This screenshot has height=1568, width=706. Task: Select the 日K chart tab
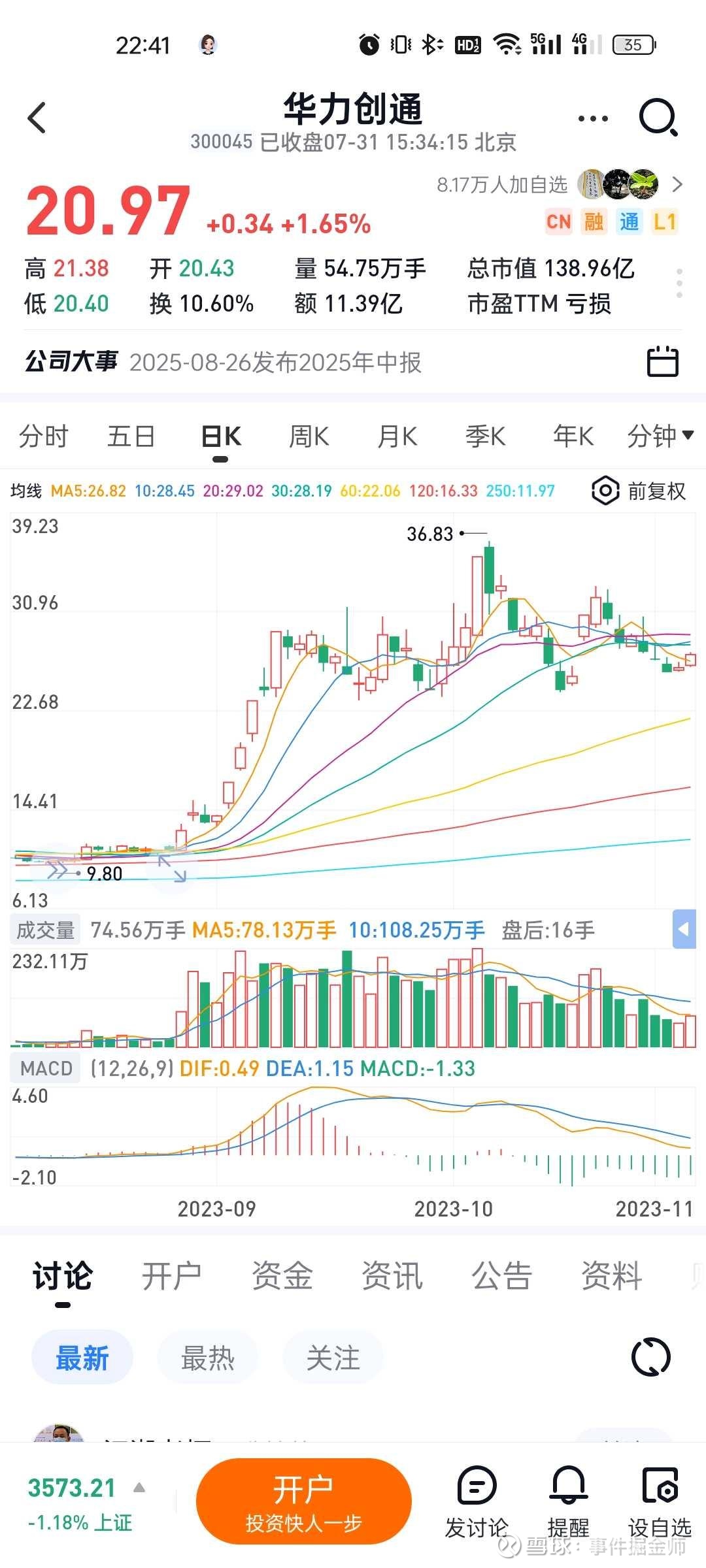point(221,436)
